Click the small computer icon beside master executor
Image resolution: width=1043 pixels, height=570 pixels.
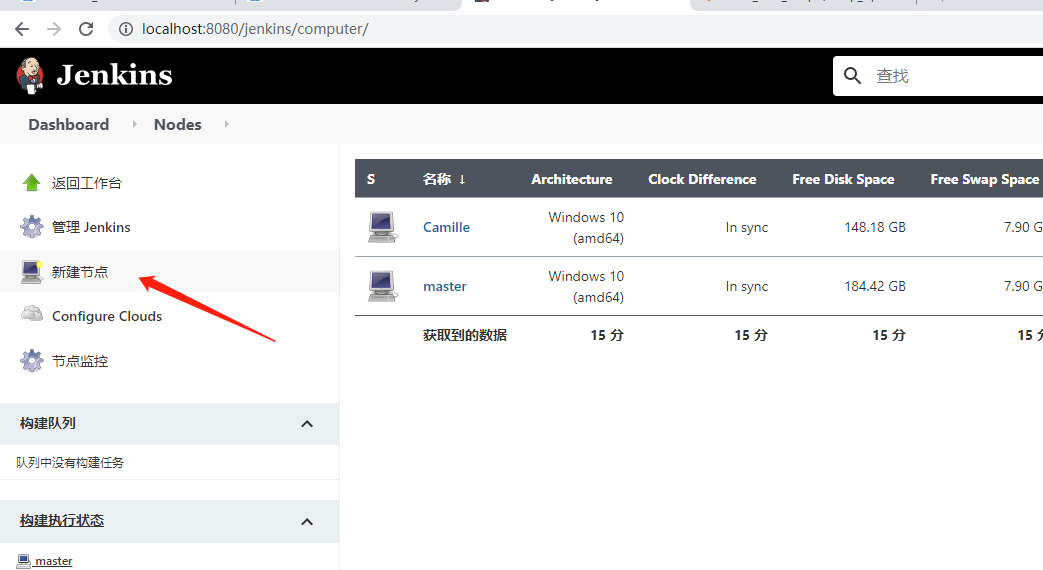(x=24, y=561)
